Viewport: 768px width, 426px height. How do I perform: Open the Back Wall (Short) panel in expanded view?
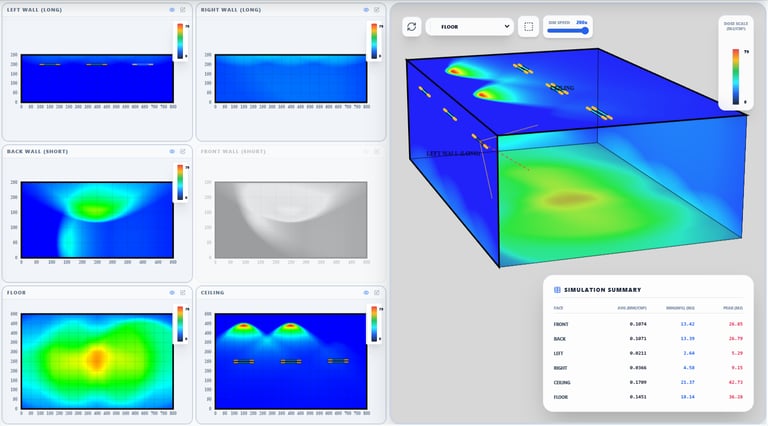(x=183, y=151)
